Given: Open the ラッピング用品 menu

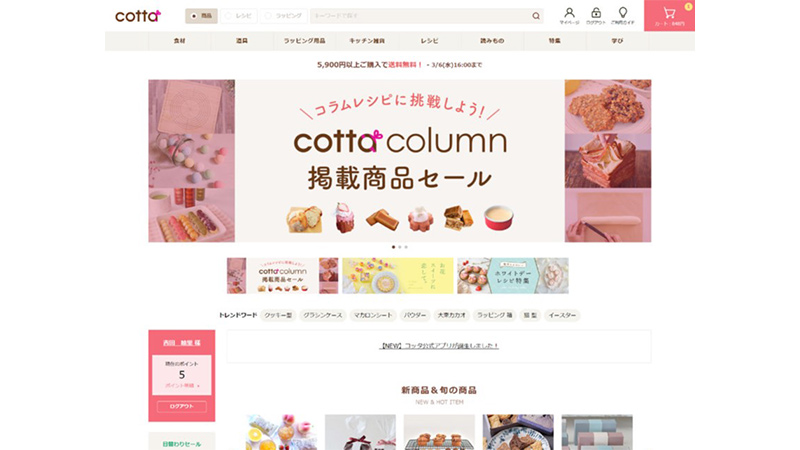Looking at the screenshot, I should tap(305, 41).
